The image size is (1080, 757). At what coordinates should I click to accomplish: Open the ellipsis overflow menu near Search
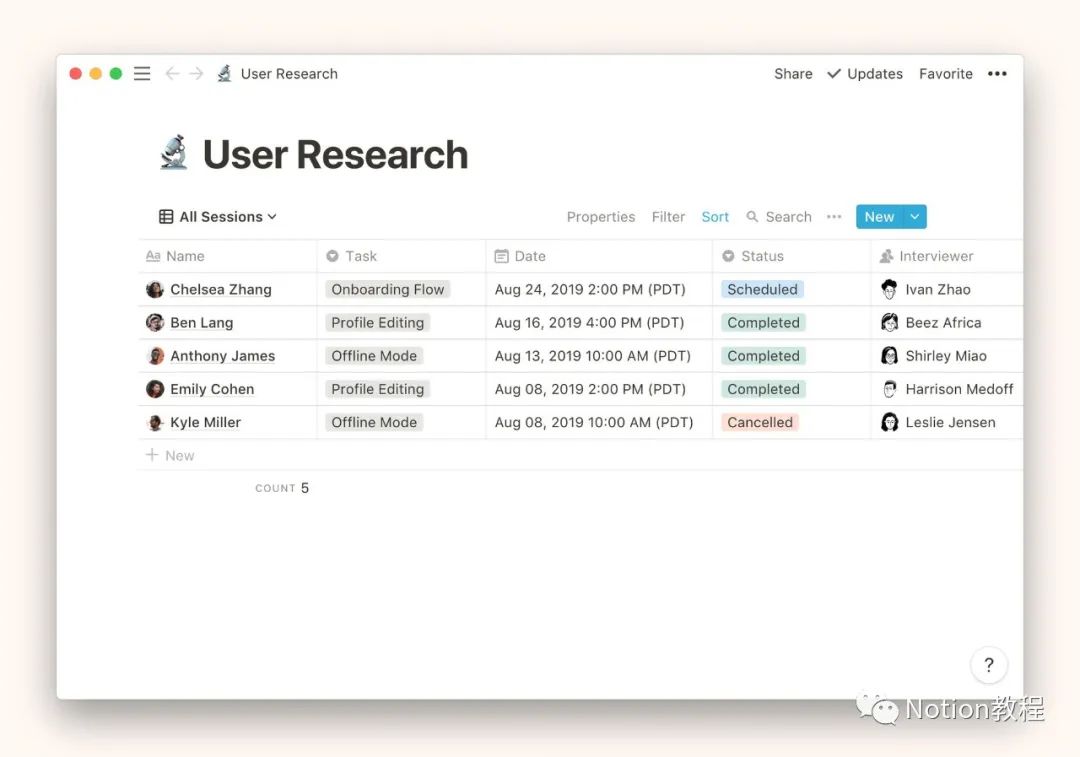[x=834, y=217]
